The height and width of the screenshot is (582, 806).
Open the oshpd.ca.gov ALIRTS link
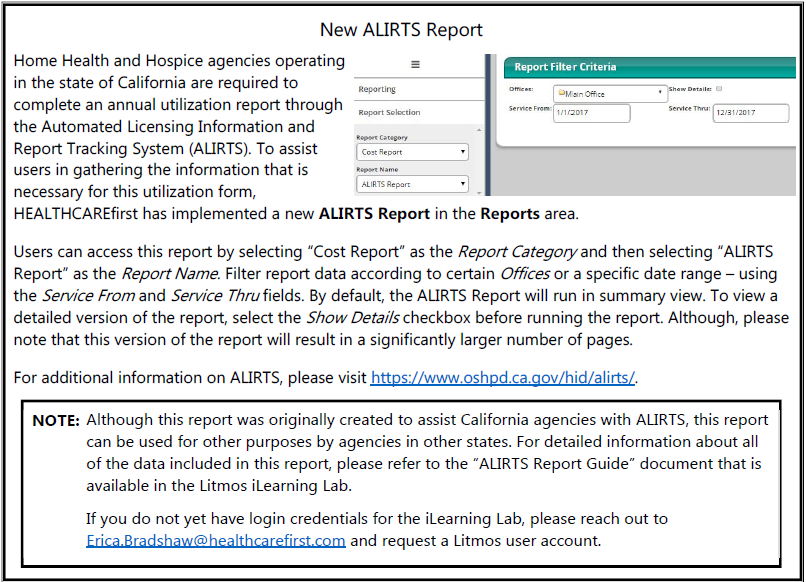point(503,377)
